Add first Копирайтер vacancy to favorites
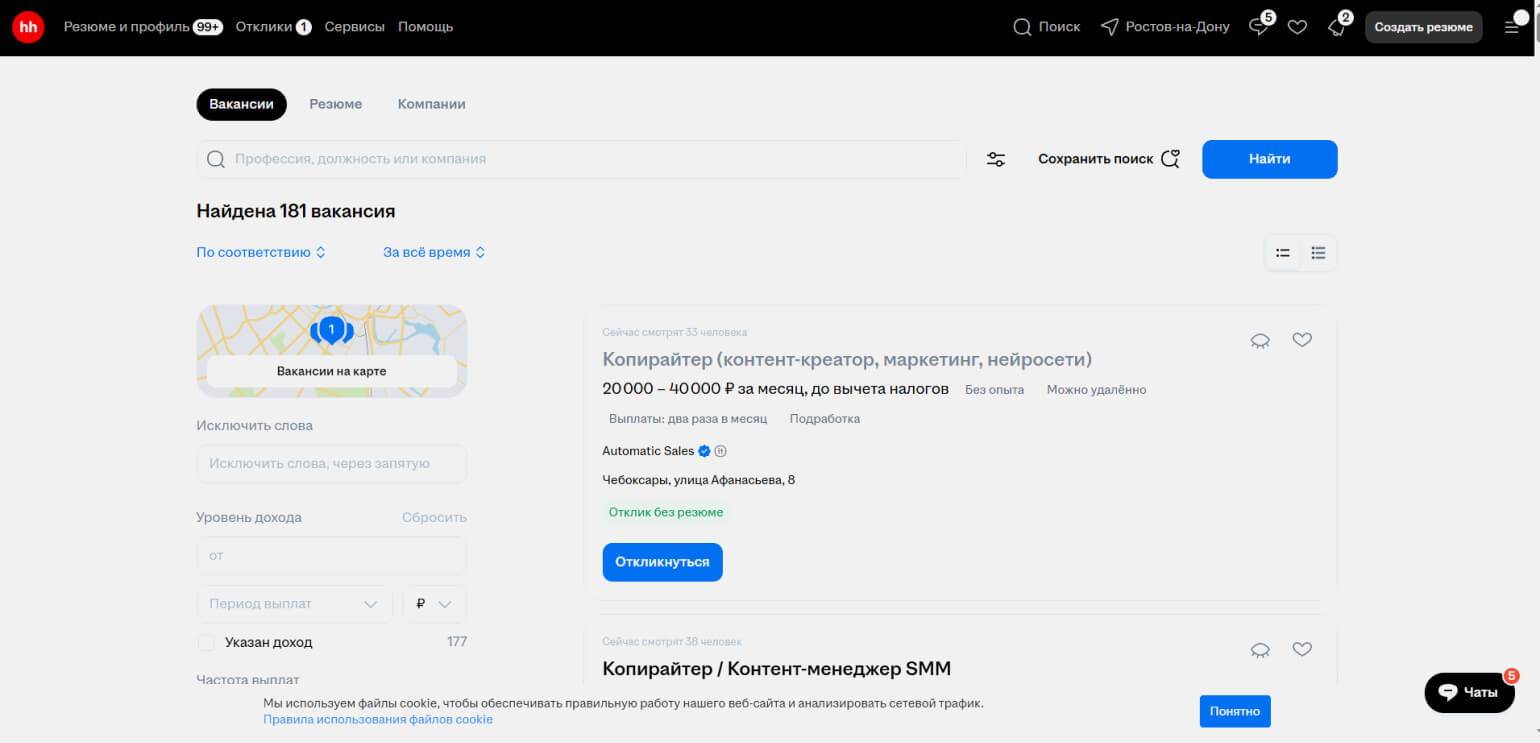 tap(1301, 340)
